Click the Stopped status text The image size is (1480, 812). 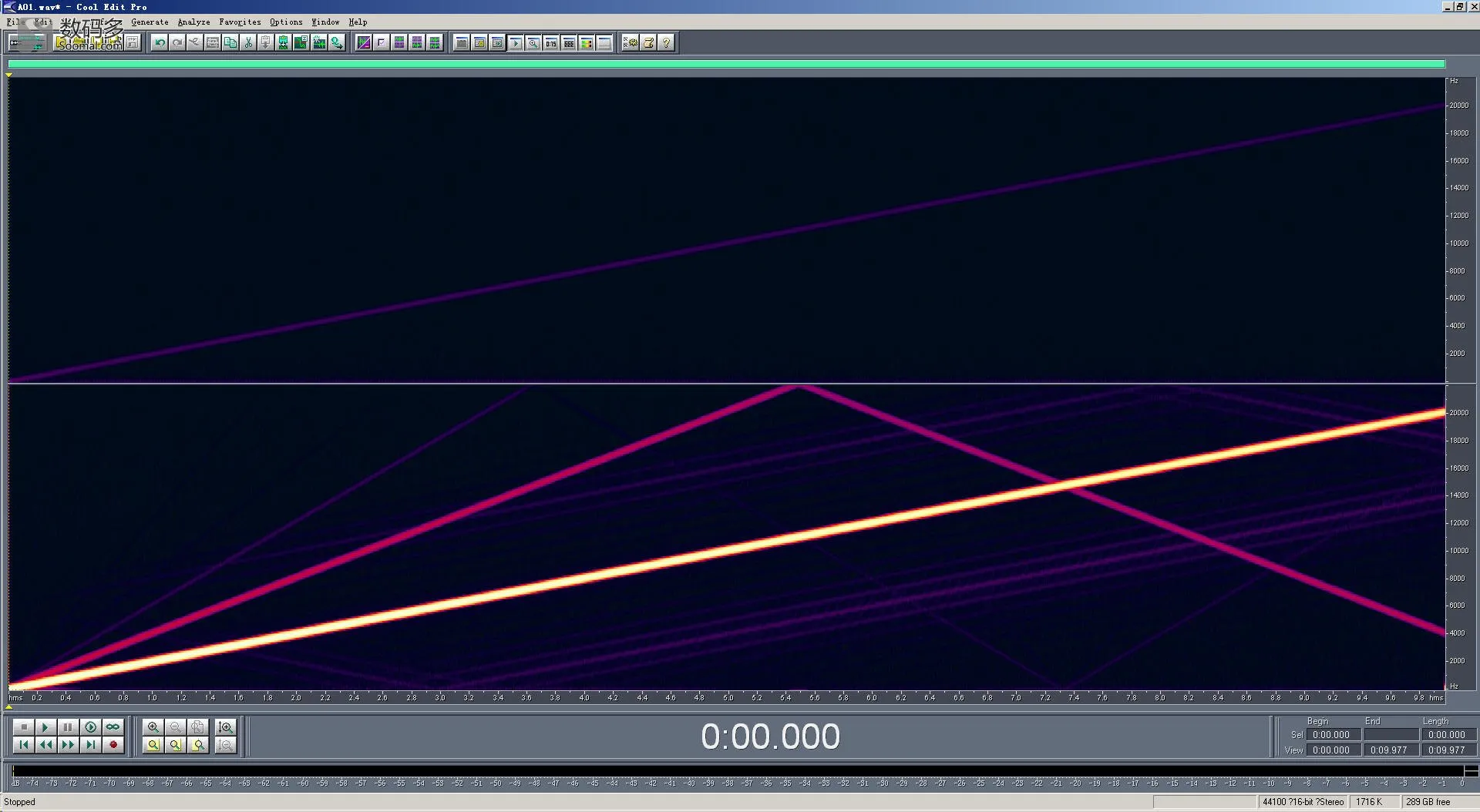pos(20,803)
